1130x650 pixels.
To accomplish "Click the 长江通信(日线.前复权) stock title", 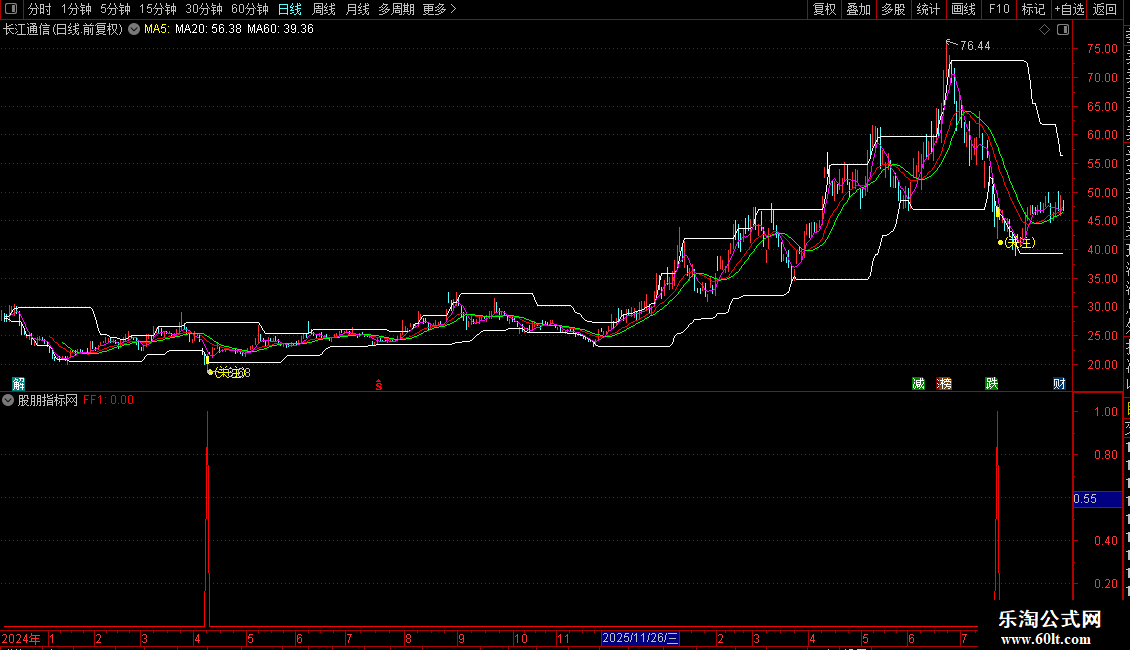I will point(63,30).
